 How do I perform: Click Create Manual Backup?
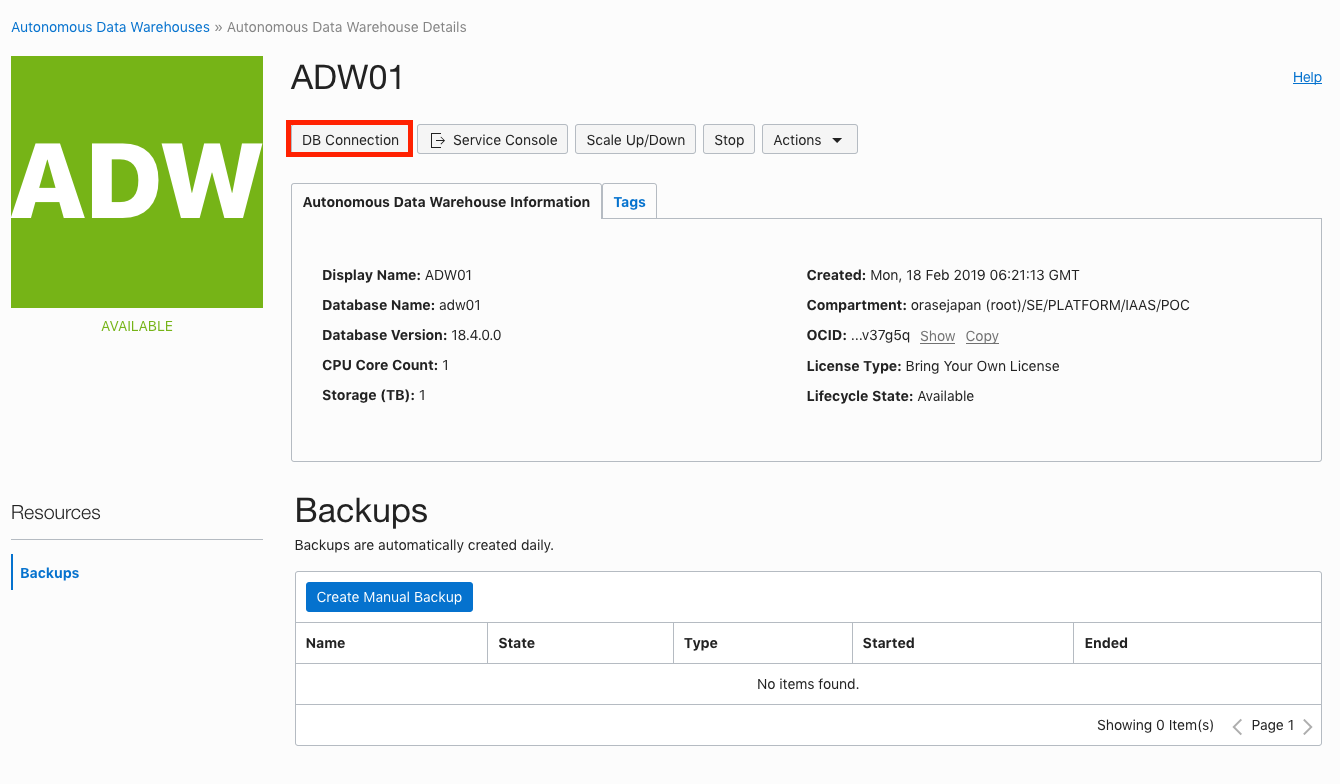tap(389, 597)
